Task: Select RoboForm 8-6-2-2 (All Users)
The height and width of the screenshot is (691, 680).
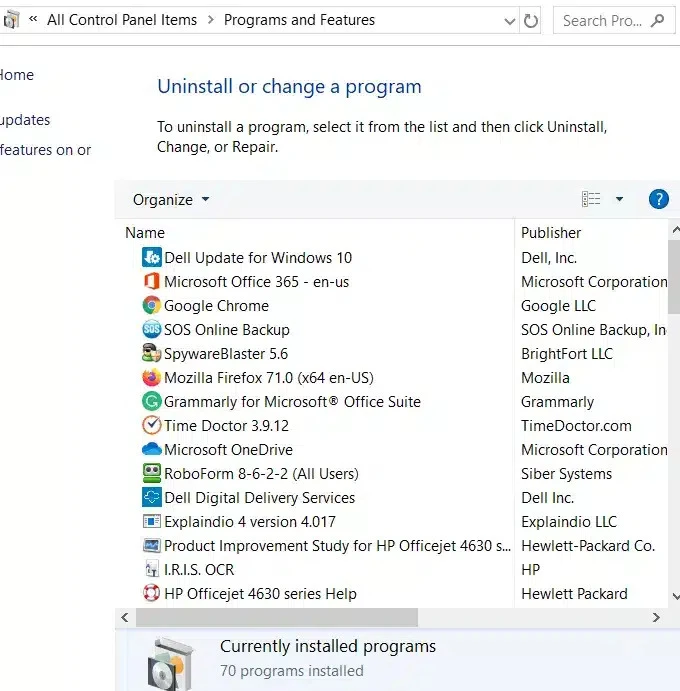Action: [x=261, y=474]
